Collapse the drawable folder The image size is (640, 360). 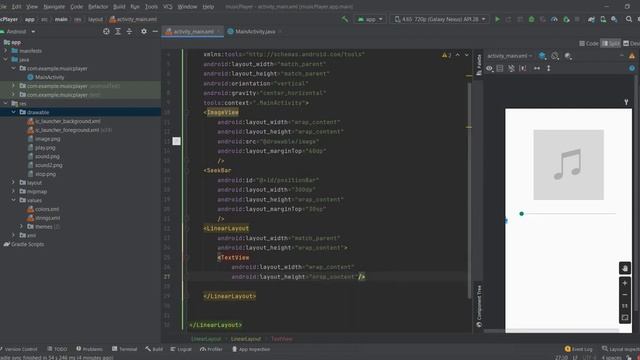13,112
